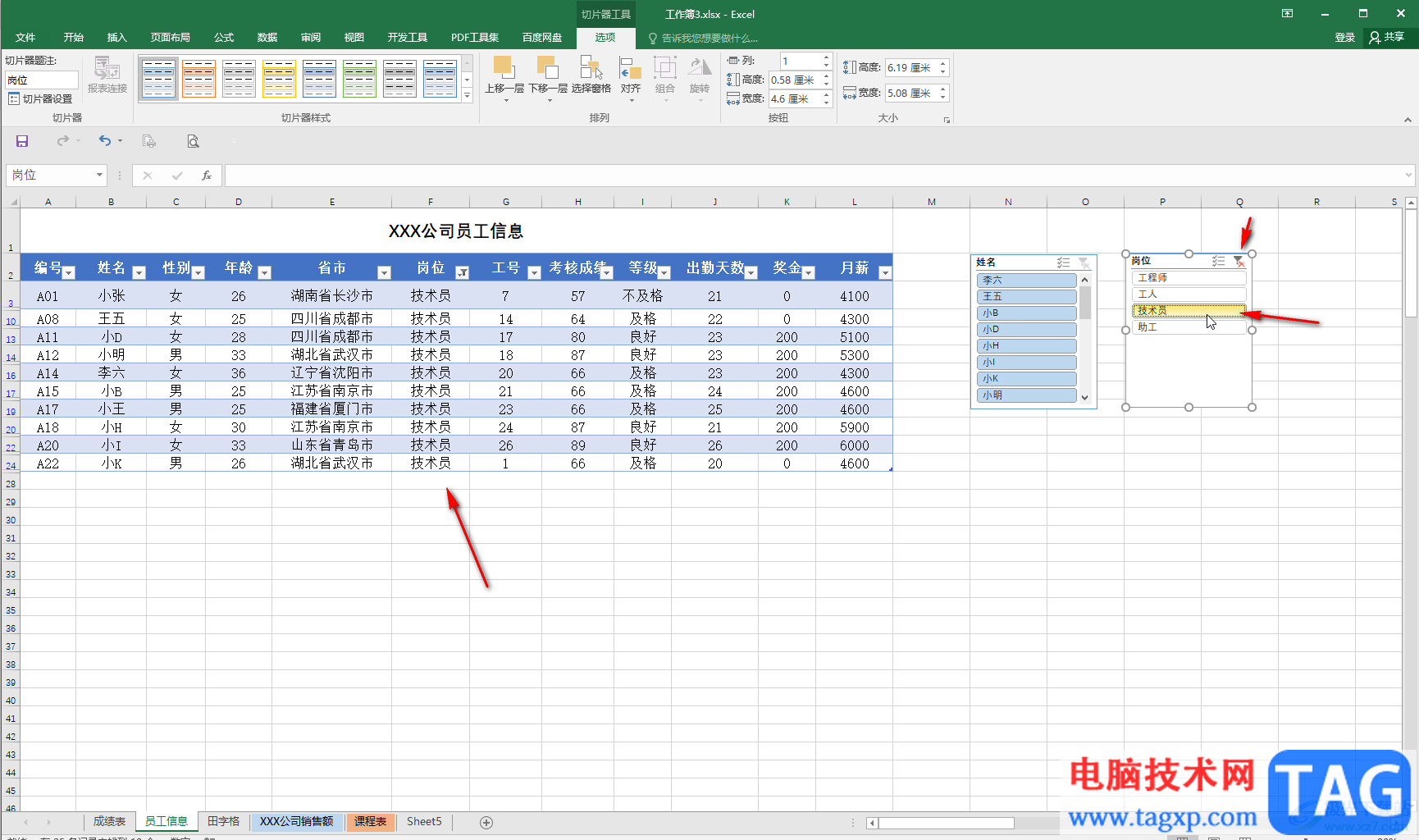This screenshot has height=840, width=1419.
Task: Open the 数据 ribbon tab
Action: point(267,38)
